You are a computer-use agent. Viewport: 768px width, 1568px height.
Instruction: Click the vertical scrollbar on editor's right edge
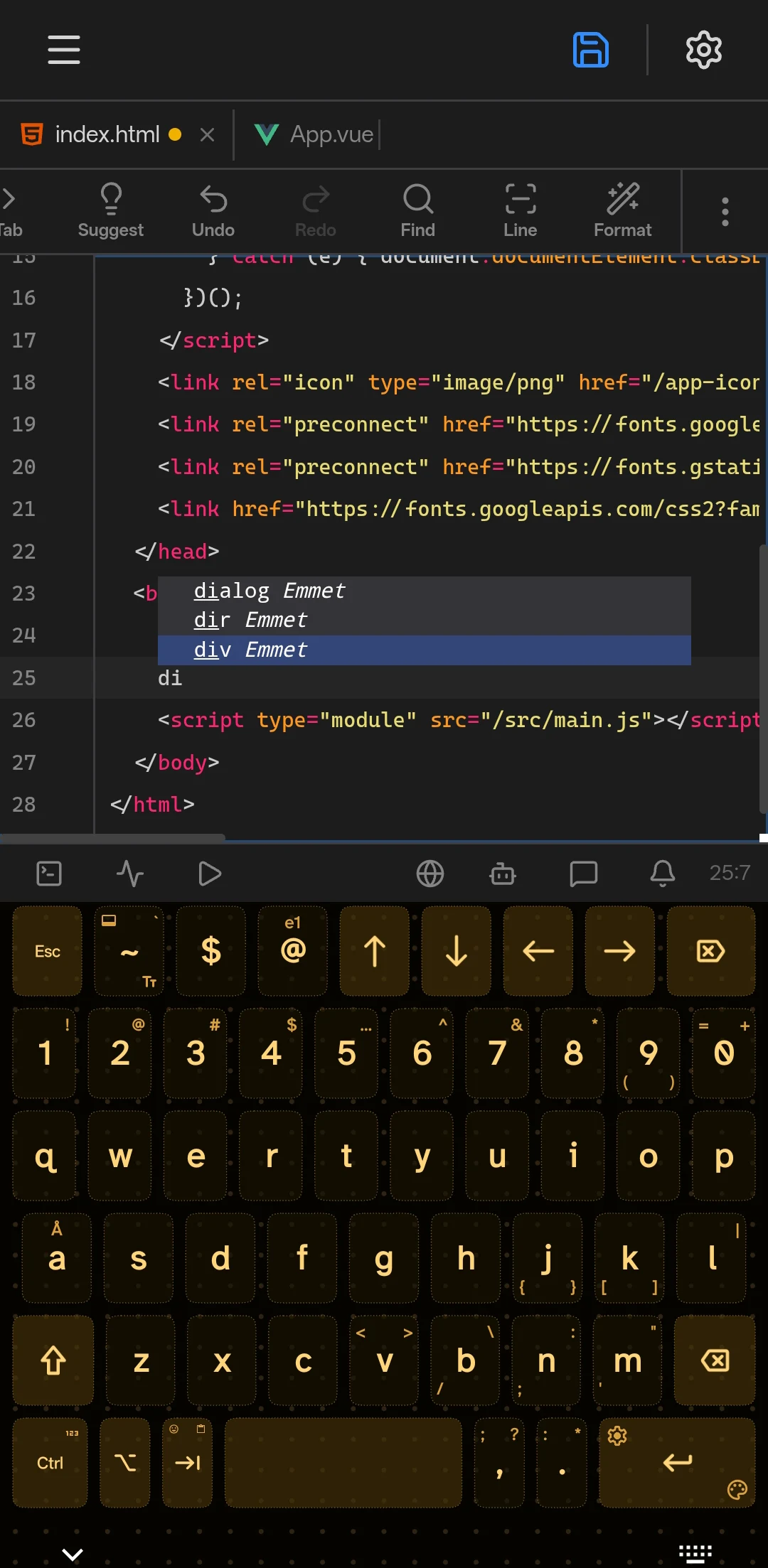pyautogui.click(x=764, y=680)
